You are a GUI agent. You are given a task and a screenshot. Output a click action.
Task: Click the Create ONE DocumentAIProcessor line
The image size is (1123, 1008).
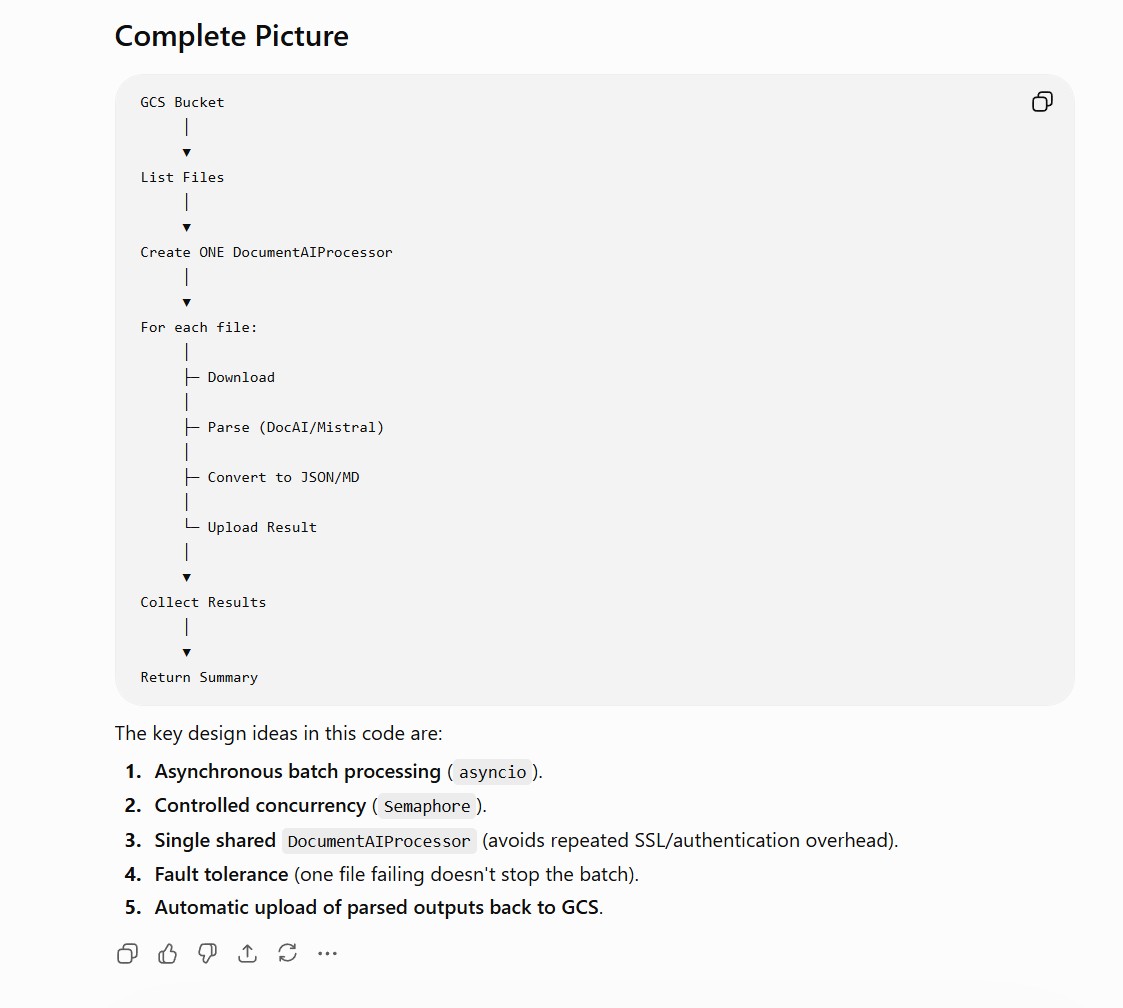point(266,252)
